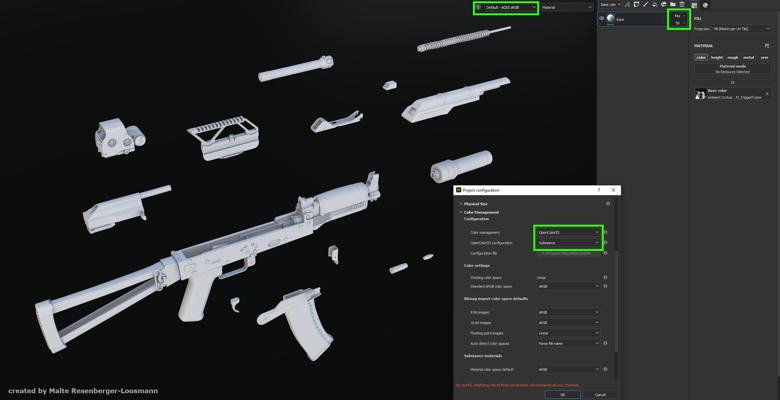The image size is (780, 400).
Task: Toggle the rough channel button
Action: 733,58
